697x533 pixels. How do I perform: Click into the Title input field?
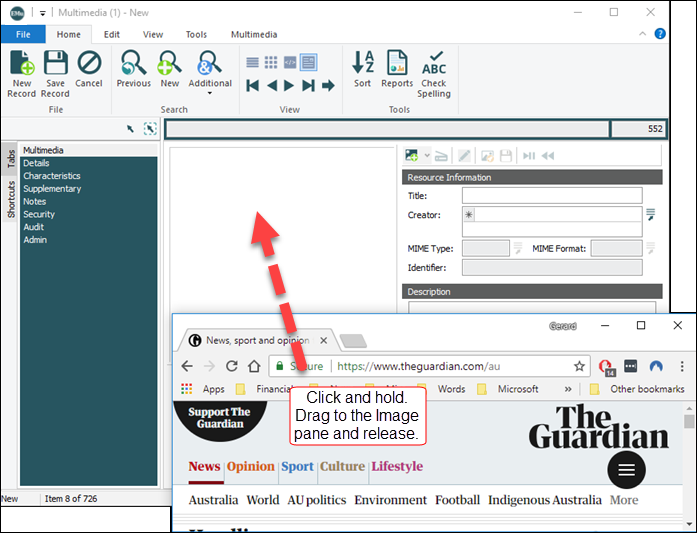pos(551,196)
